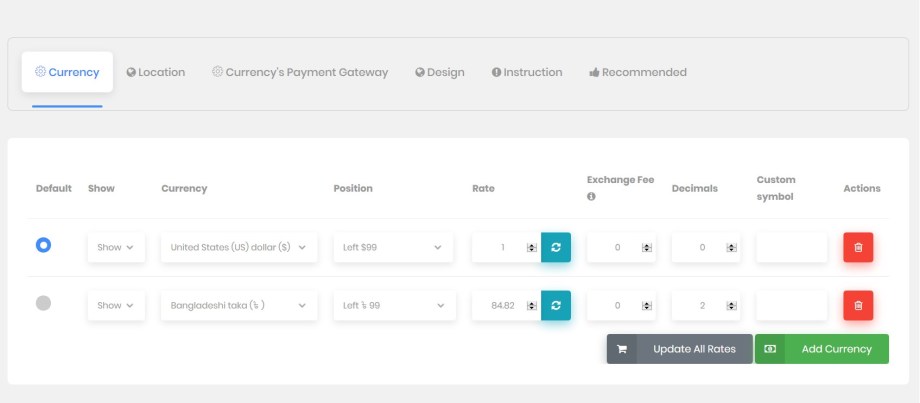Screen dimensions: 920x403
Task: Click the Add Currency button
Action: 821,349
